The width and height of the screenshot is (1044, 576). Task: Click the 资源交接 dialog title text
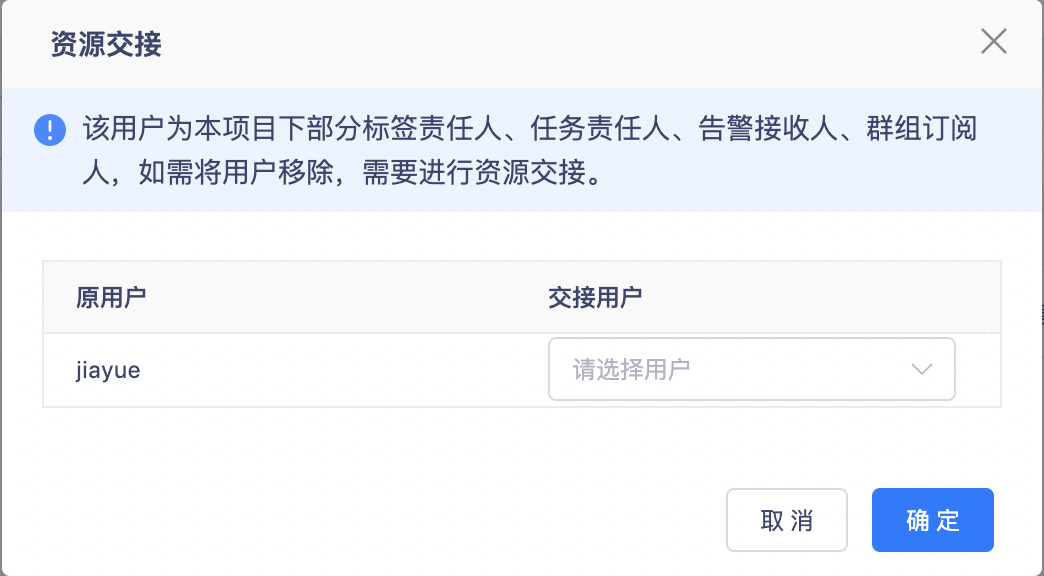[x=106, y=45]
